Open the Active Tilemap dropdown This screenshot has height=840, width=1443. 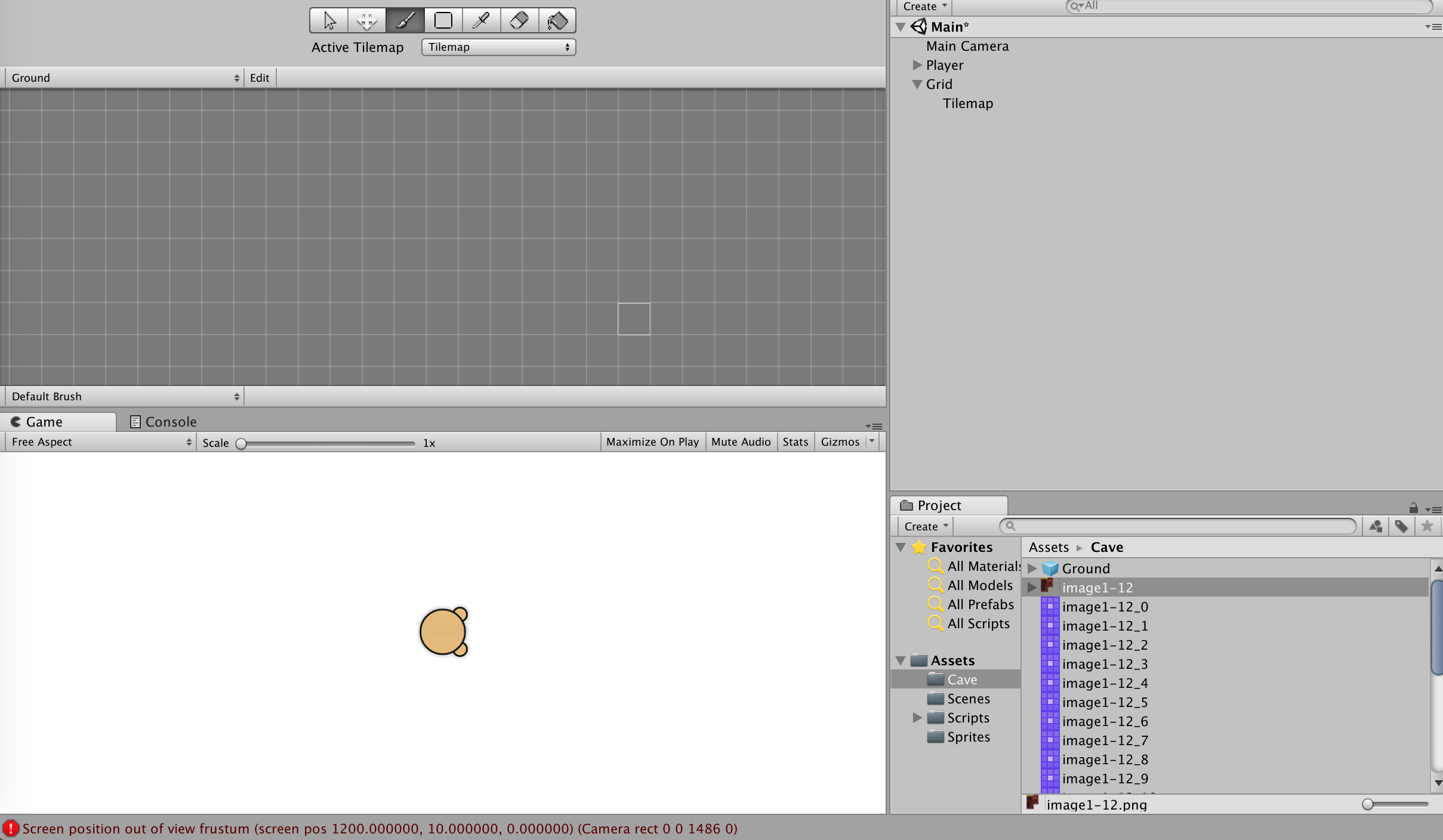498,47
